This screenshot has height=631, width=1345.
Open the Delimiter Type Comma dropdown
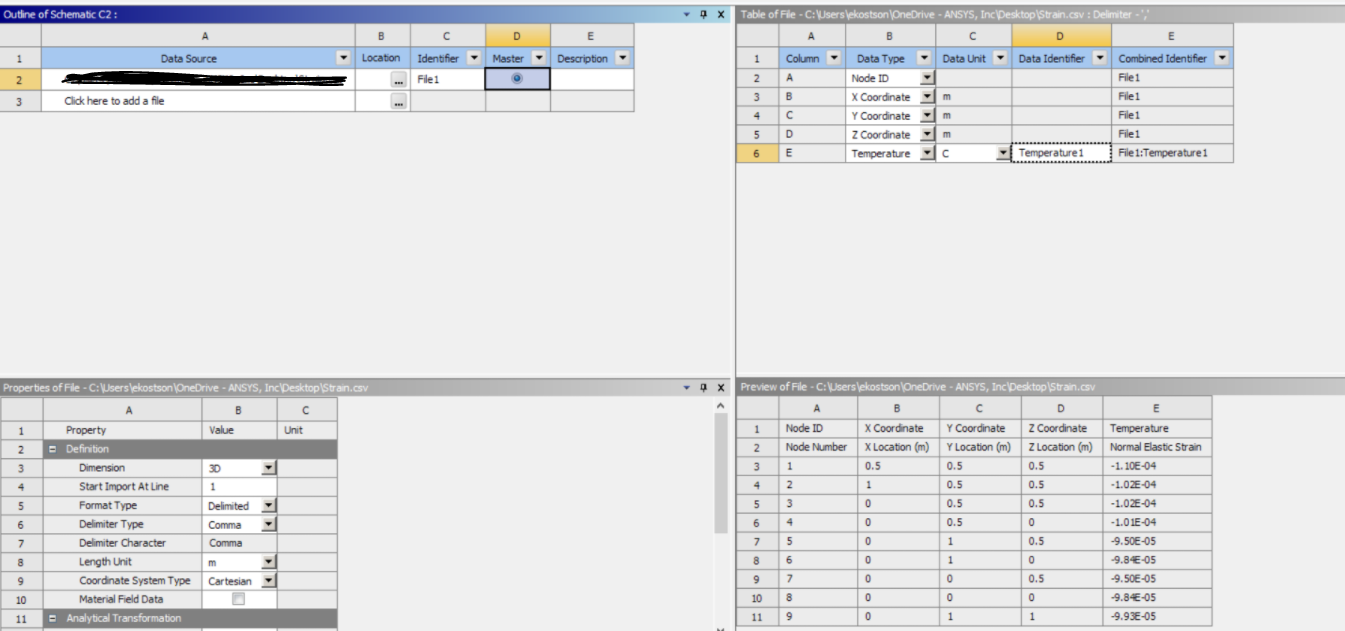(268, 524)
